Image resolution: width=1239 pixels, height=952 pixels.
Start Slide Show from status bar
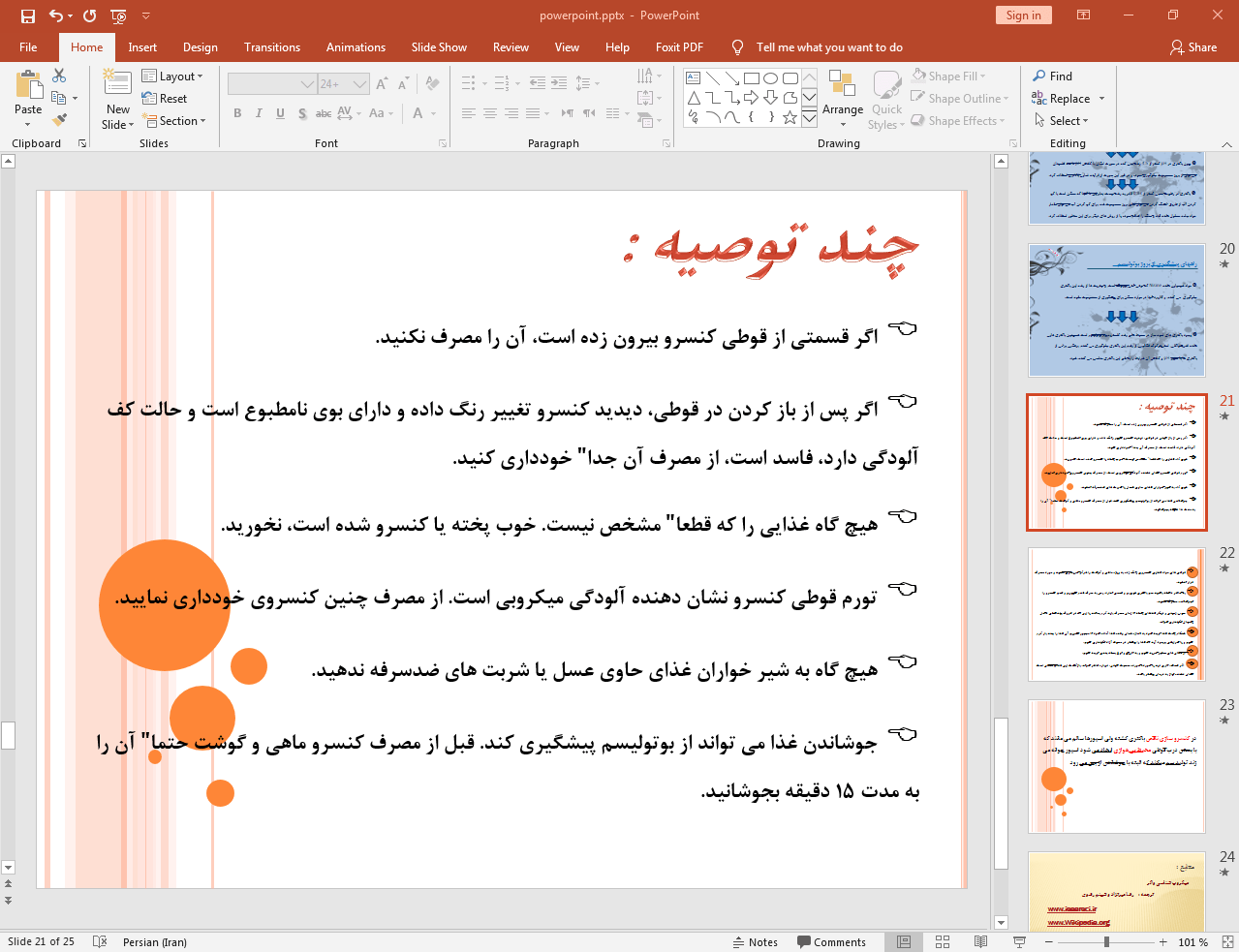point(1019,941)
